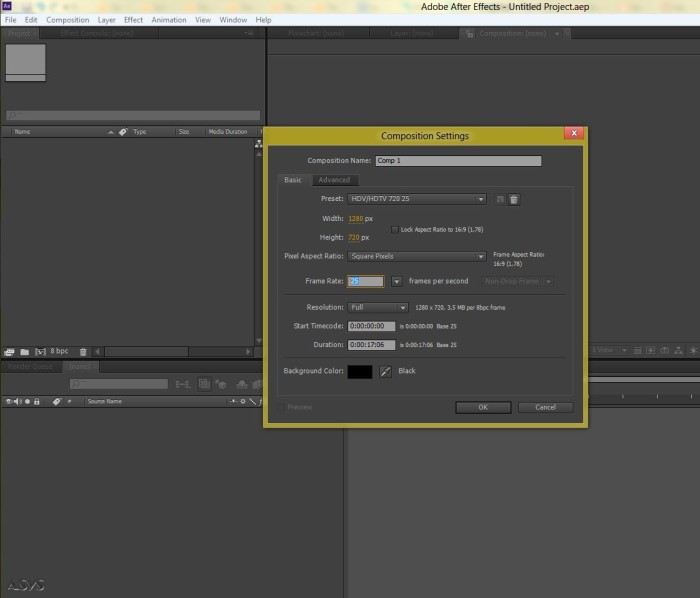Click the timeline label tag column icon
This screenshot has height=598, width=700.
click(x=57, y=402)
